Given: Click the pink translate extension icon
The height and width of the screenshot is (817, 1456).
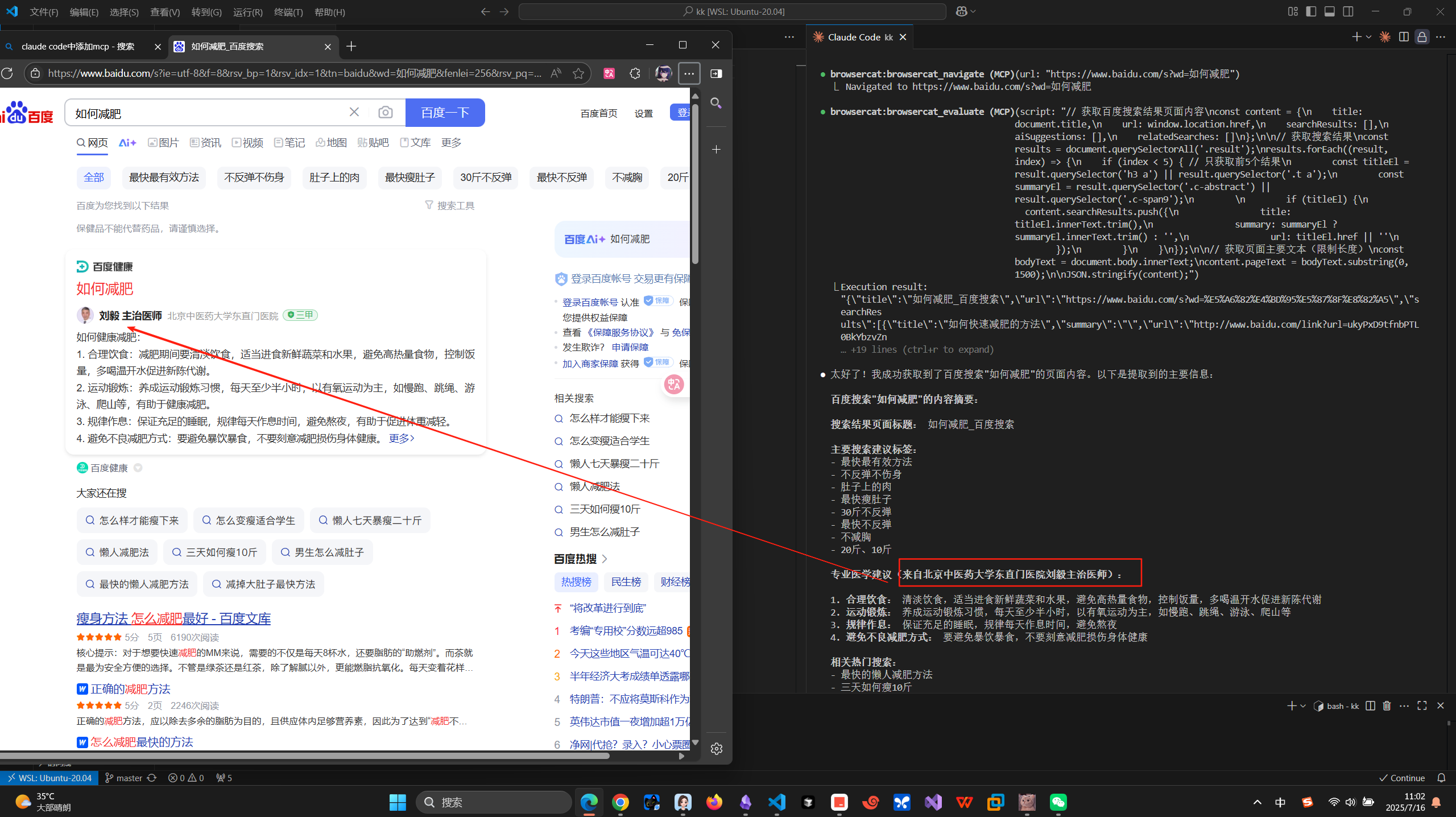Looking at the screenshot, I should coord(609,73).
